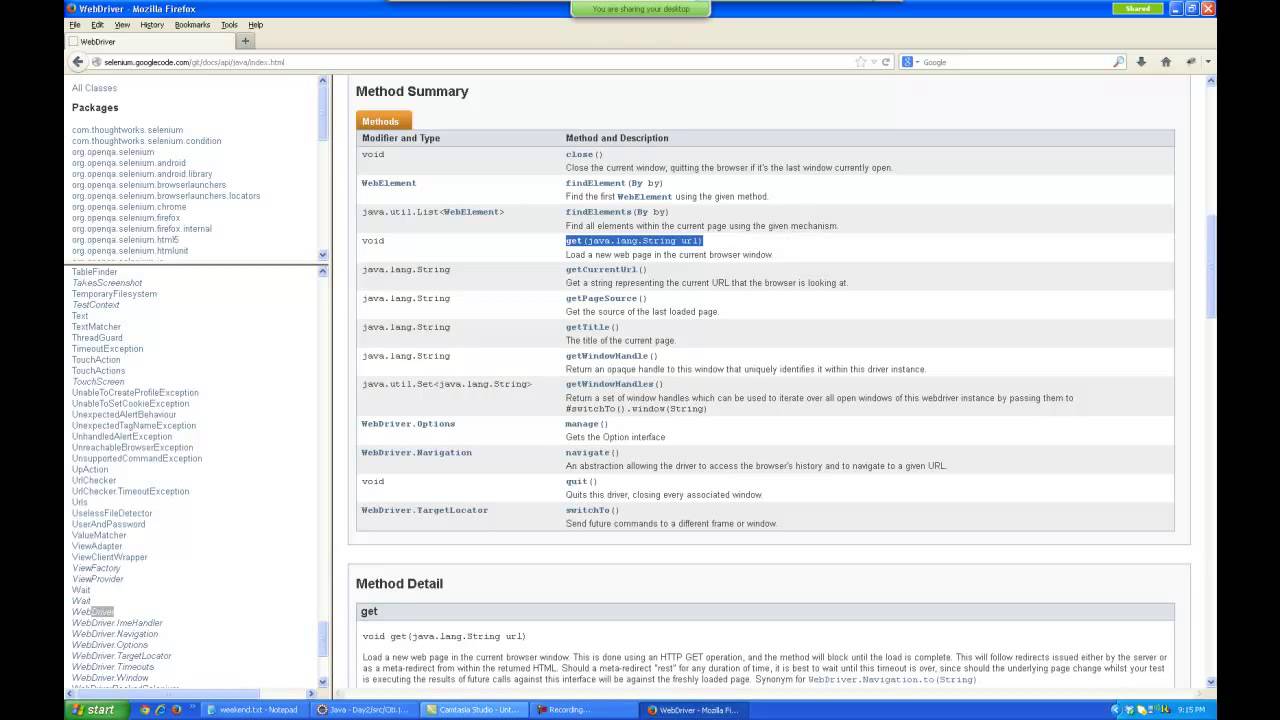Open org.openqa.selenium package link
This screenshot has height=720, width=1280.
pyautogui.click(x=113, y=152)
